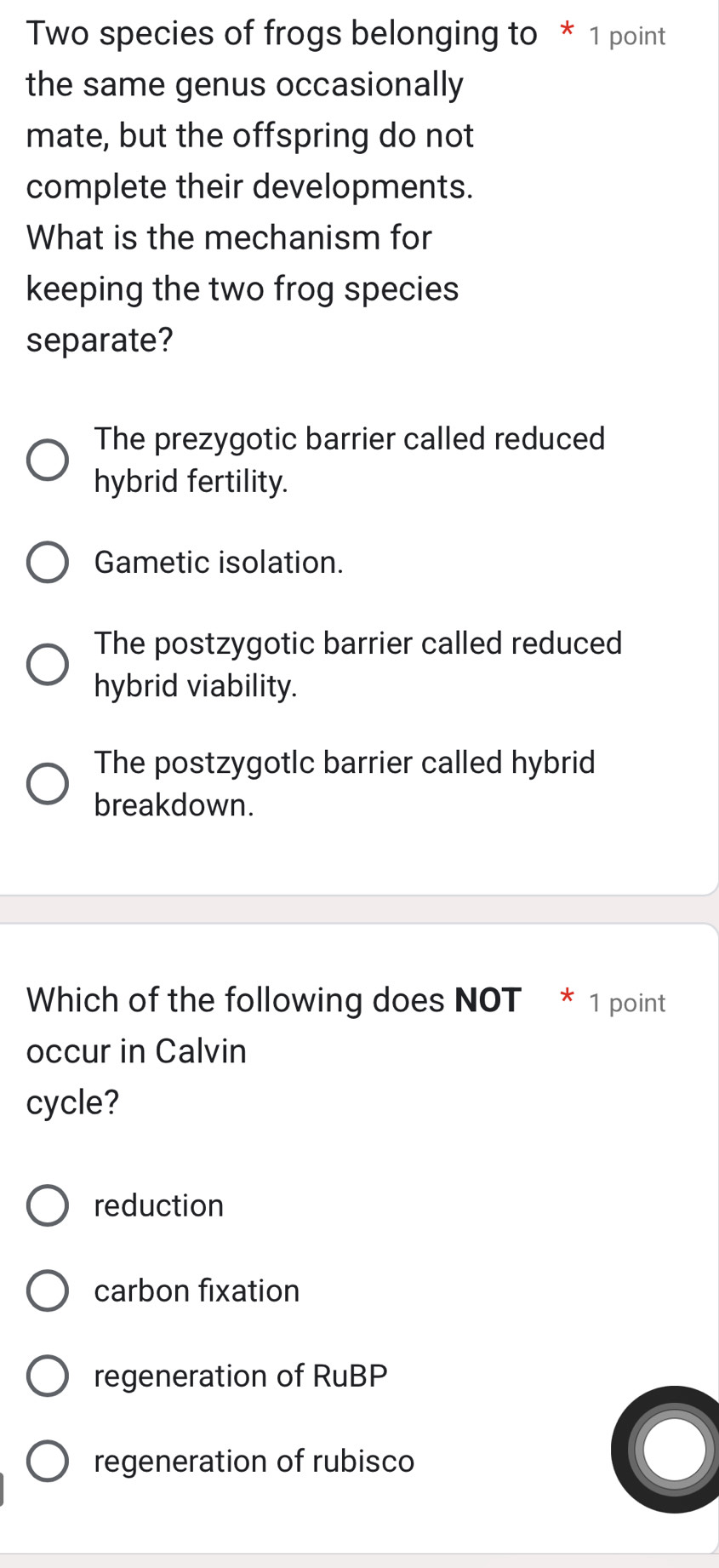
Task: Pick regeneration of rubisco choice
Action: 47,1462
